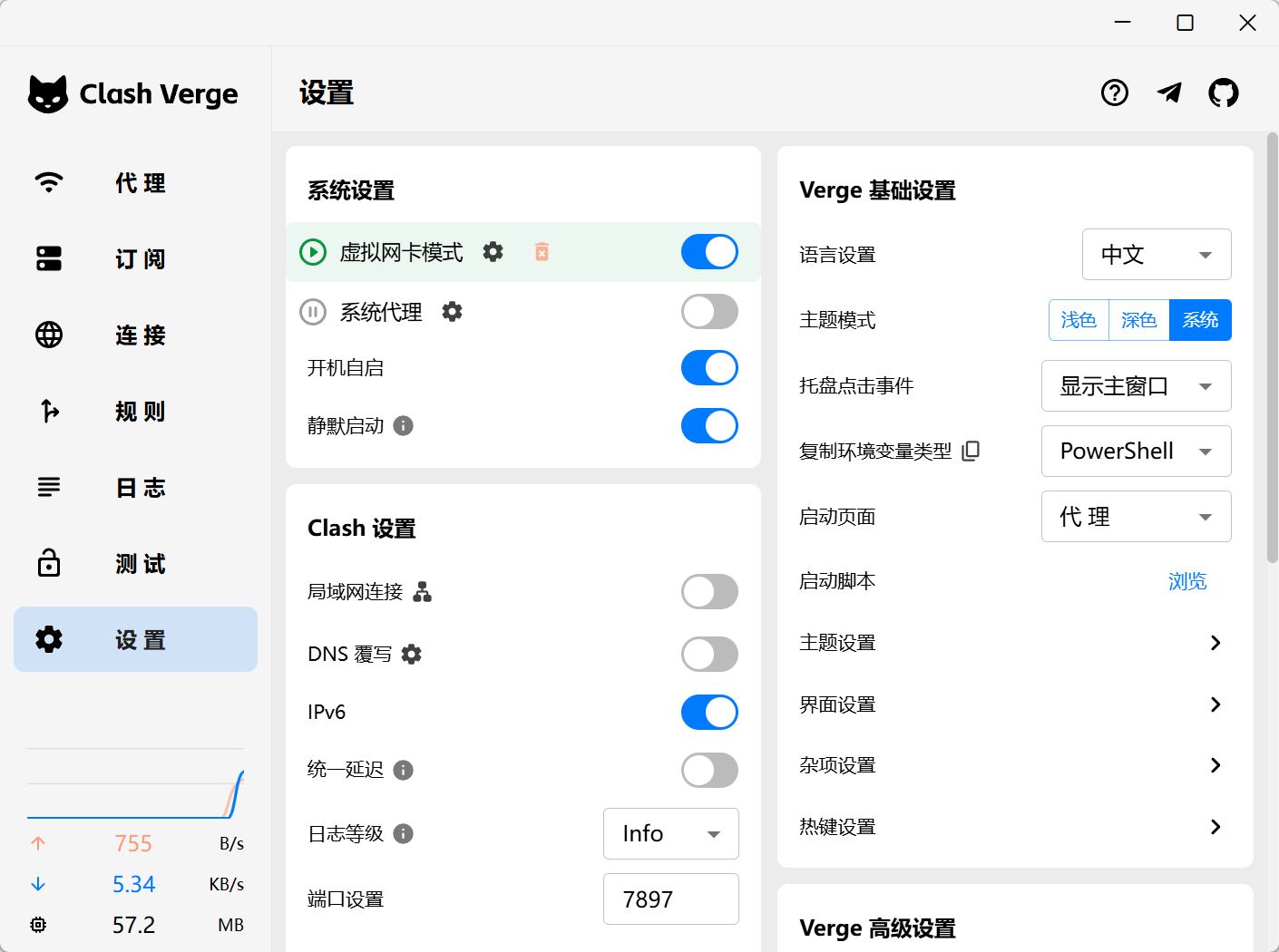Disable the 虚拟网卡模式 switch

(709, 251)
